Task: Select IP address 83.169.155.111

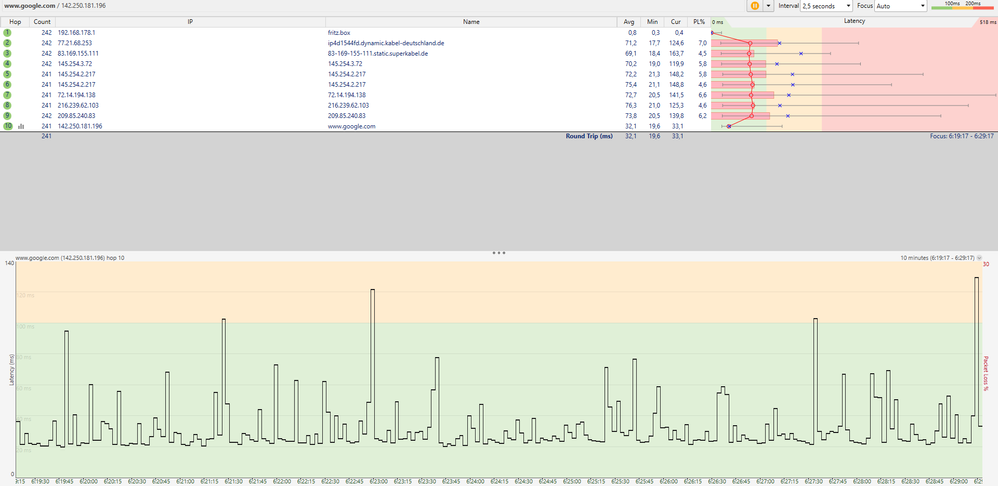Action: click(78, 53)
